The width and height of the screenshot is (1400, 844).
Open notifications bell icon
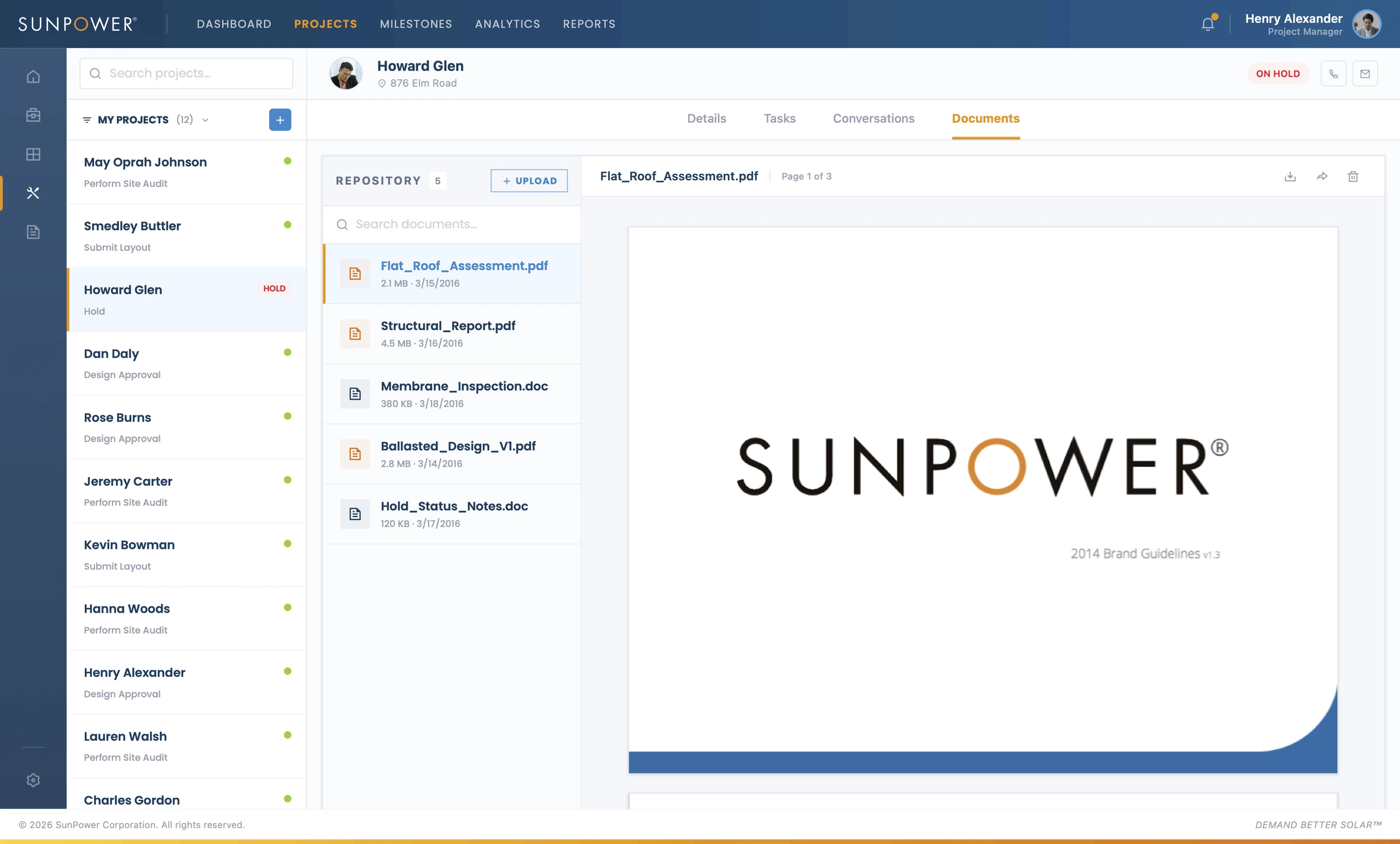(1207, 24)
